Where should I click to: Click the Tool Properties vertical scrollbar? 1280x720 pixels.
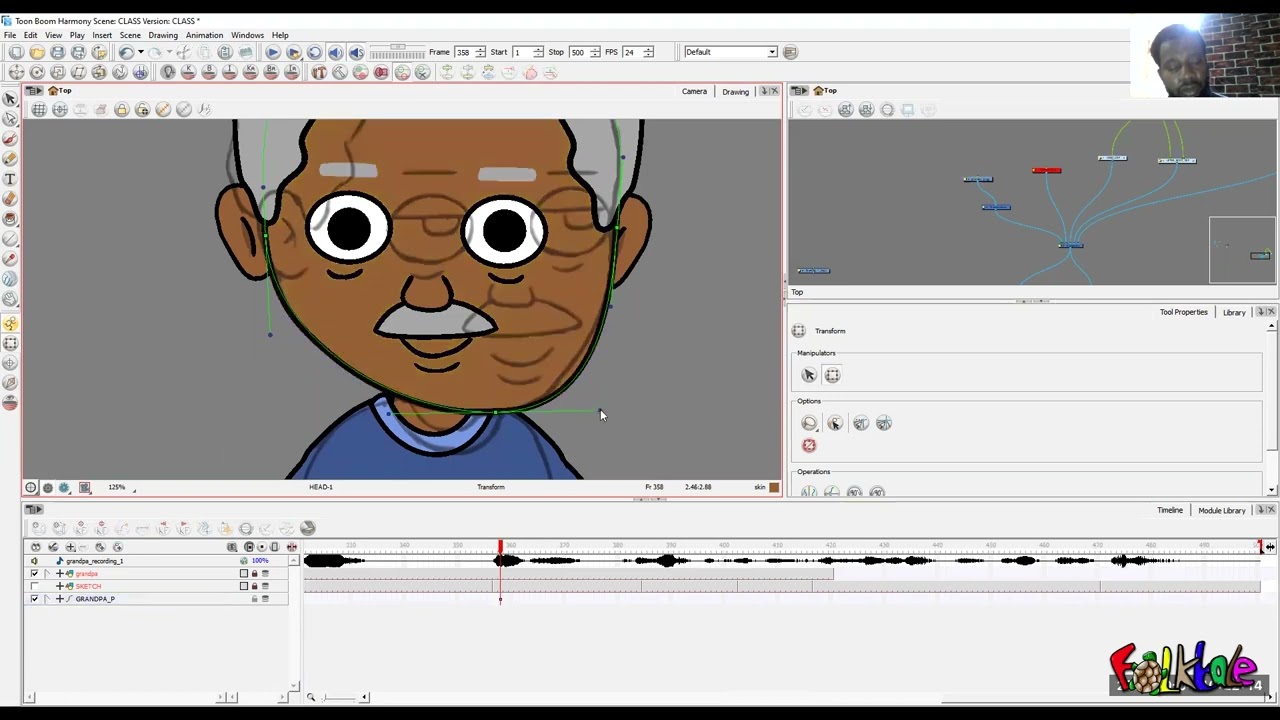pyautogui.click(x=1271, y=410)
